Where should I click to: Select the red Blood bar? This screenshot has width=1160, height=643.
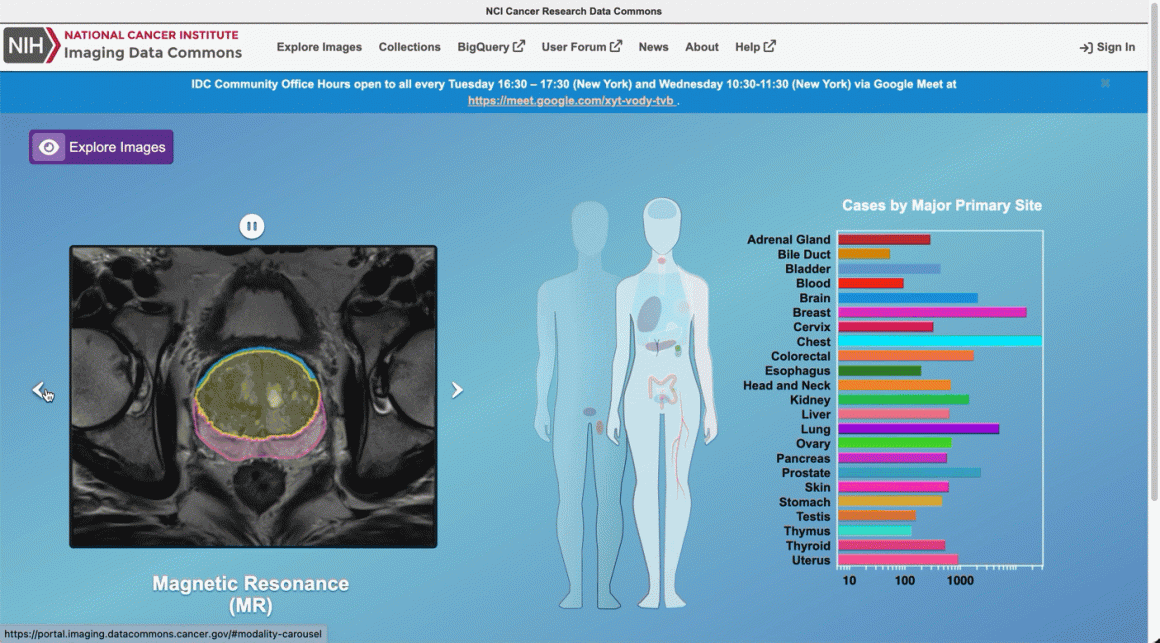point(870,283)
